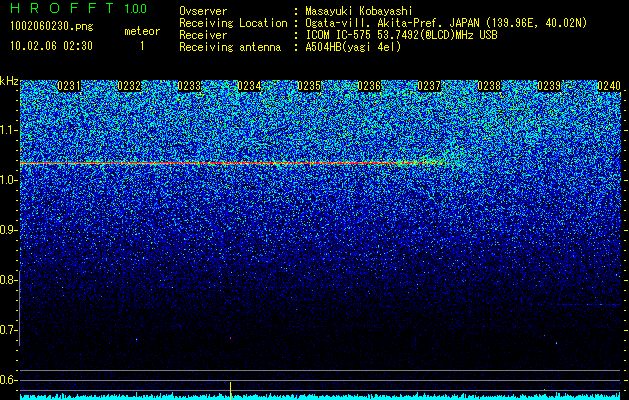
Task: Click the observer name Masayuki Kobayashi
Action: point(359,11)
